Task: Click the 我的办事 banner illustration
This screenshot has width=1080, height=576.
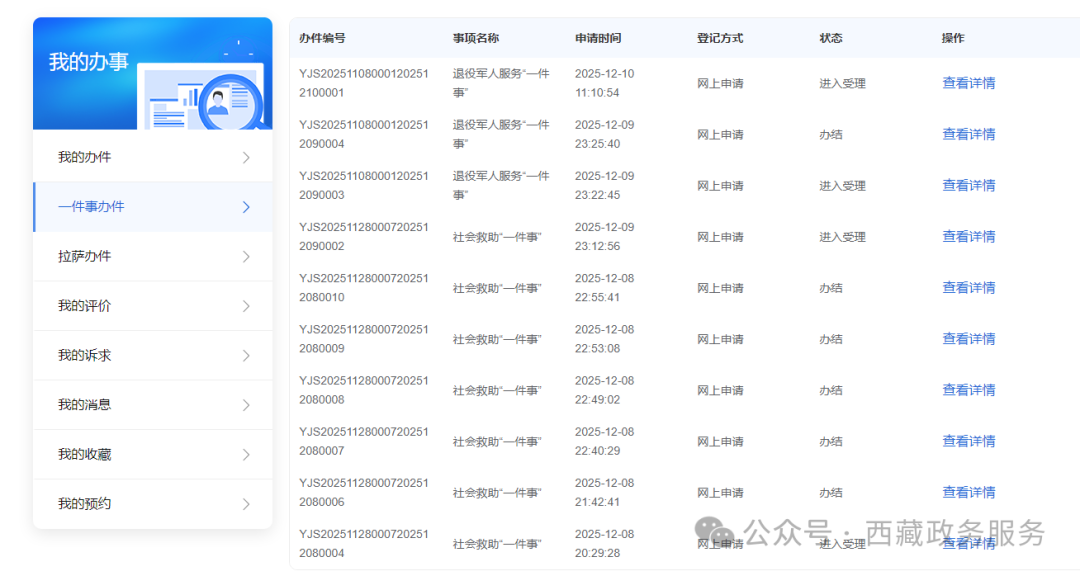Action: coord(205,97)
